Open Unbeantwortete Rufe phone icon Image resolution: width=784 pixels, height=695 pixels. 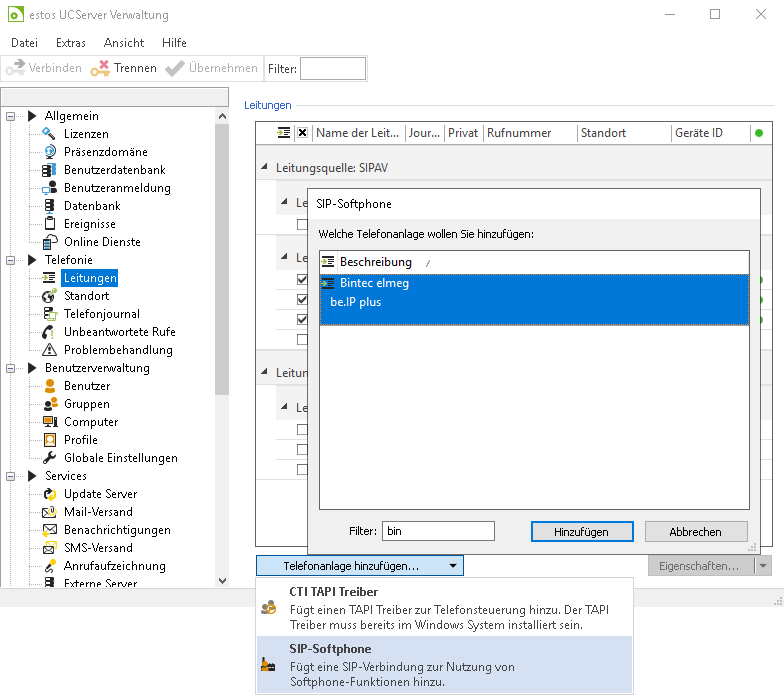pyautogui.click(x=49, y=332)
